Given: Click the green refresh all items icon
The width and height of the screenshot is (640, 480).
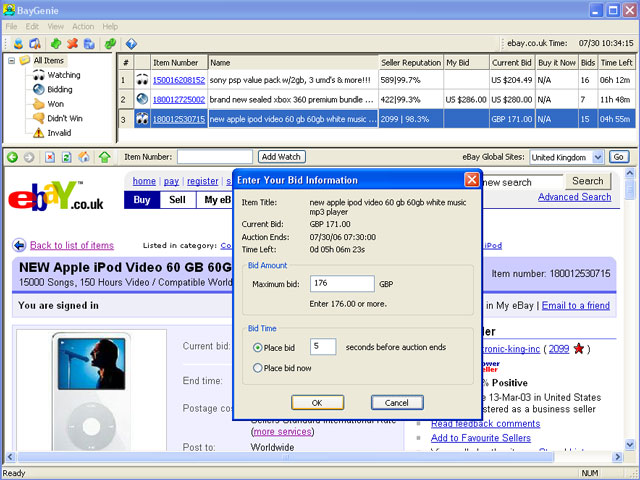Looking at the screenshot, I should tap(110, 43).
